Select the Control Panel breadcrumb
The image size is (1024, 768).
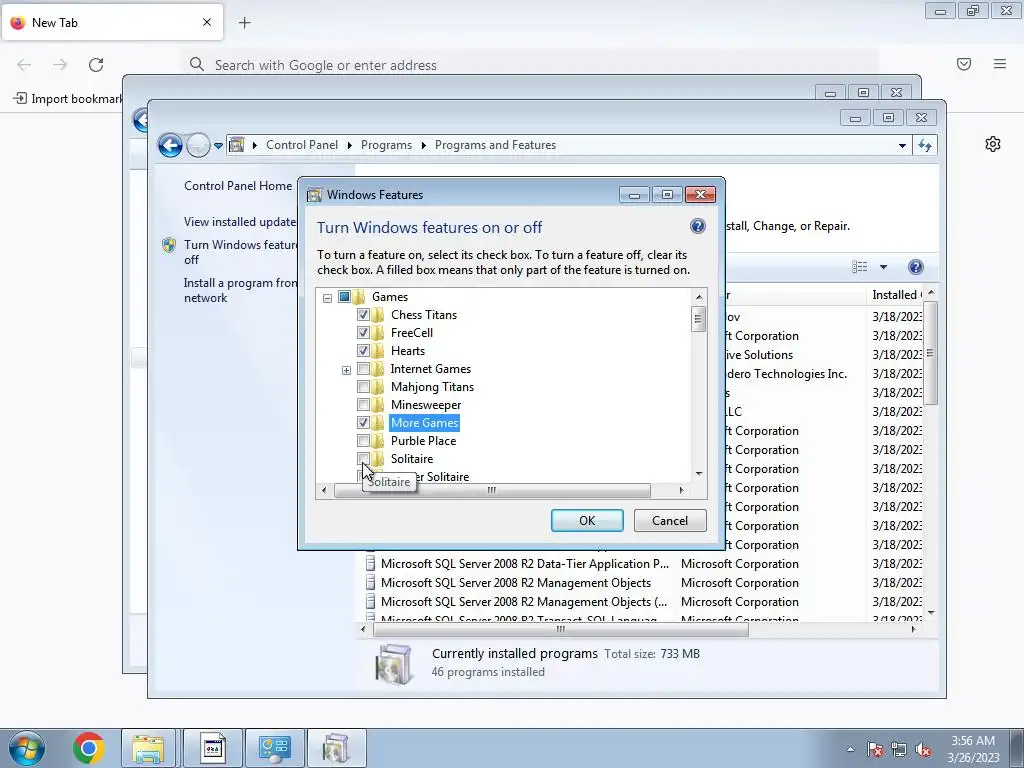point(302,145)
